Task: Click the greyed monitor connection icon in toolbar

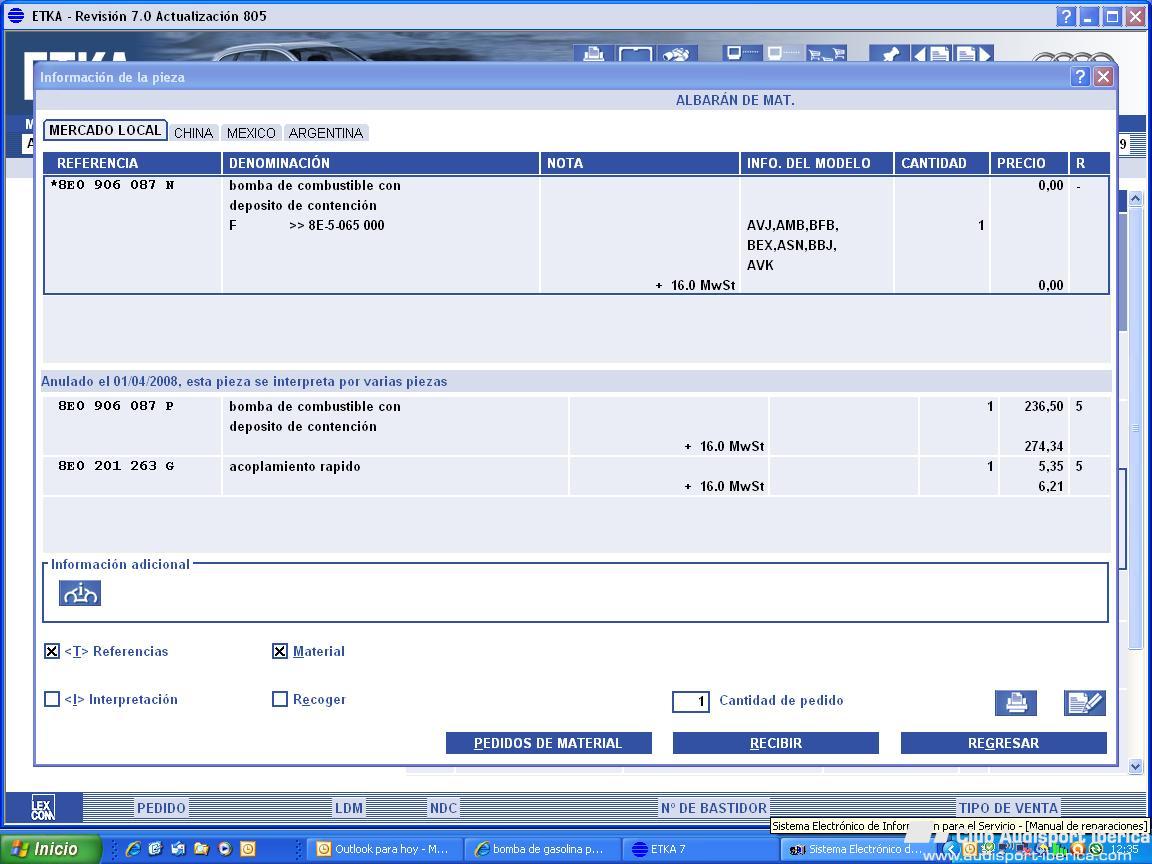Action: pyautogui.click(x=782, y=53)
